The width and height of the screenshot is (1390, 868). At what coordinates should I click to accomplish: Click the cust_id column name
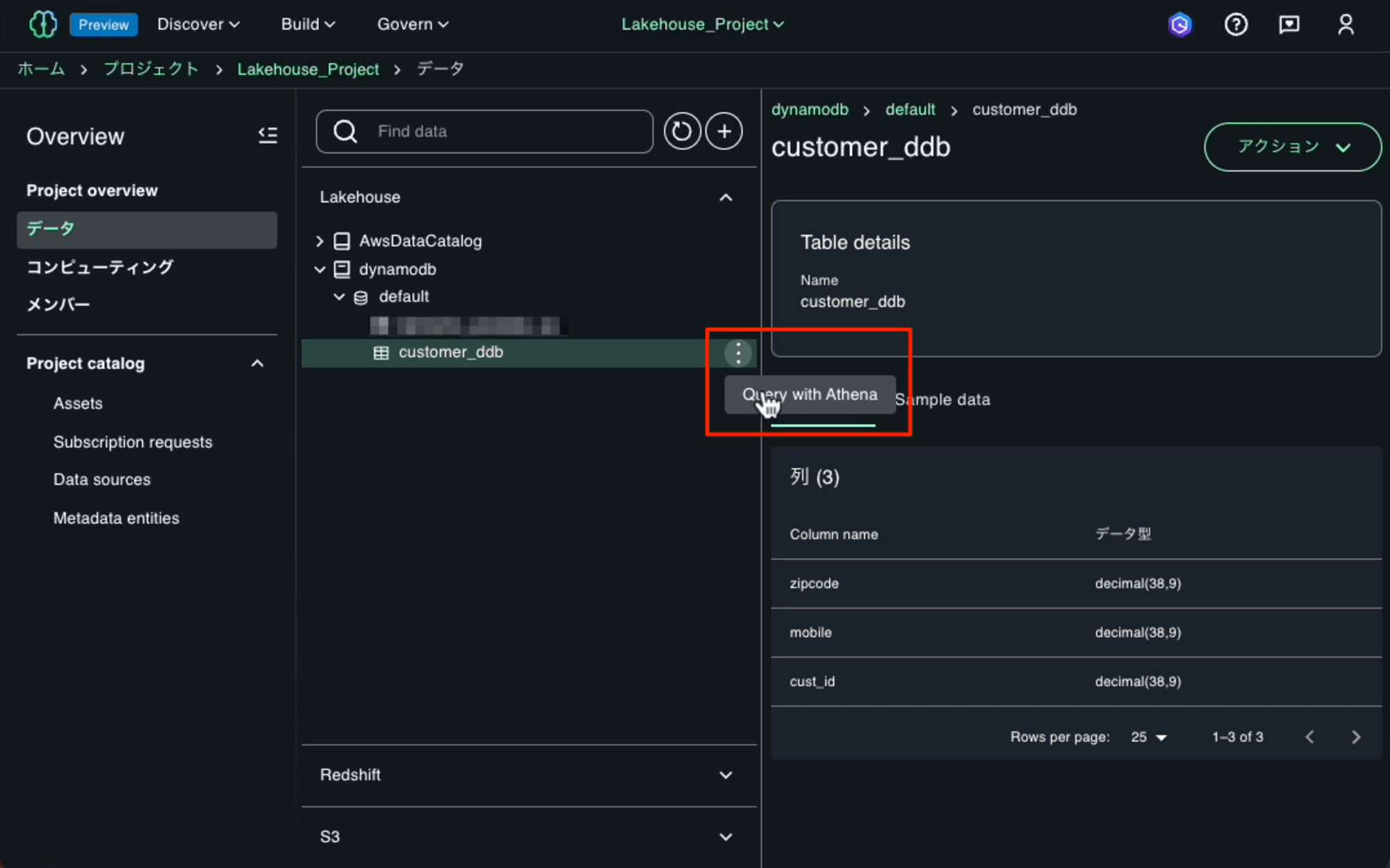coord(812,682)
